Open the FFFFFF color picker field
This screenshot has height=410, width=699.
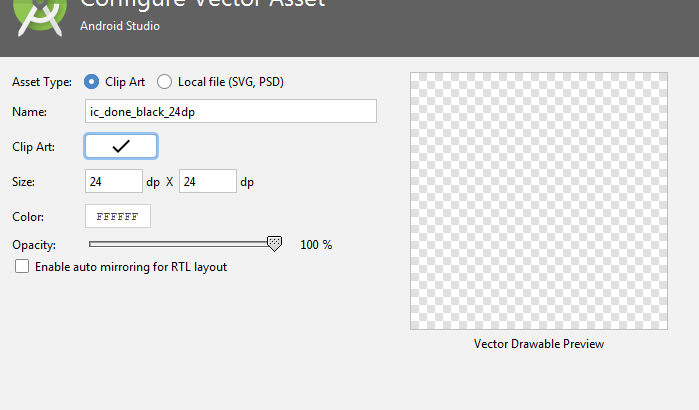coord(118,216)
